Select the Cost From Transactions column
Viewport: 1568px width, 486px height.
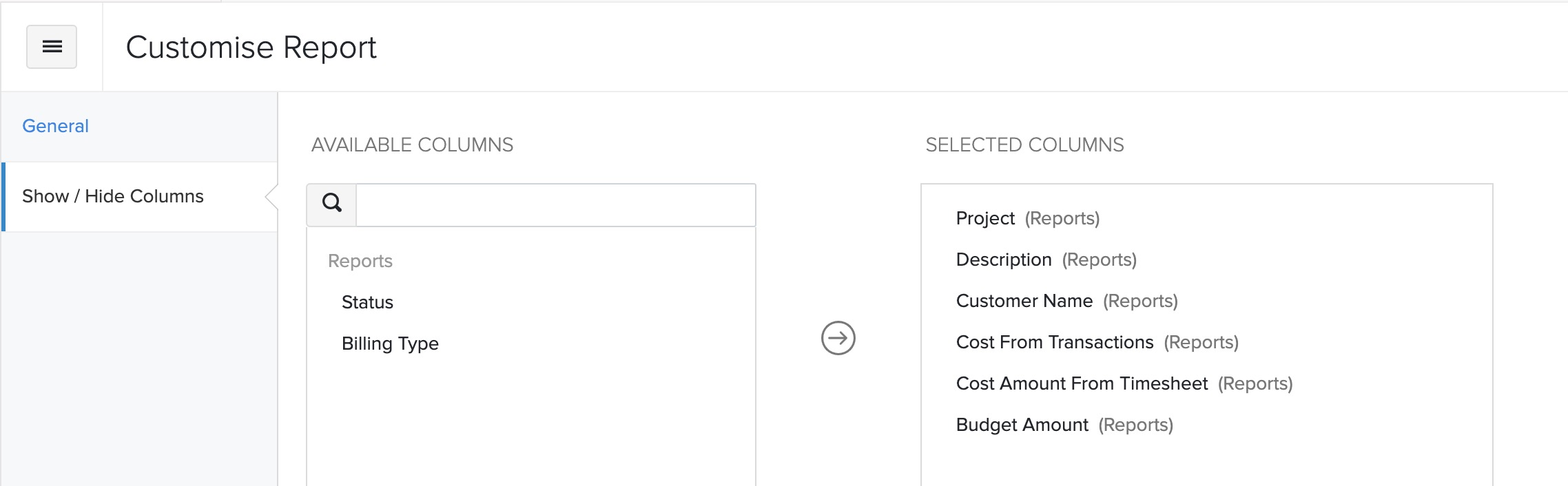coord(1055,342)
